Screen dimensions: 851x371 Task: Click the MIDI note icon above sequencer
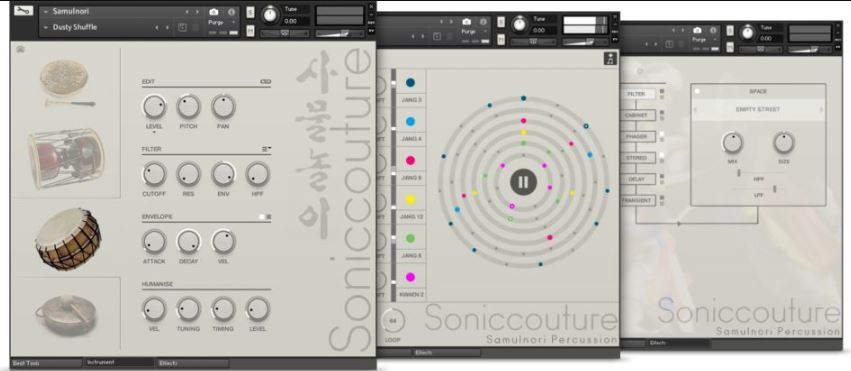tap(610, 59)
